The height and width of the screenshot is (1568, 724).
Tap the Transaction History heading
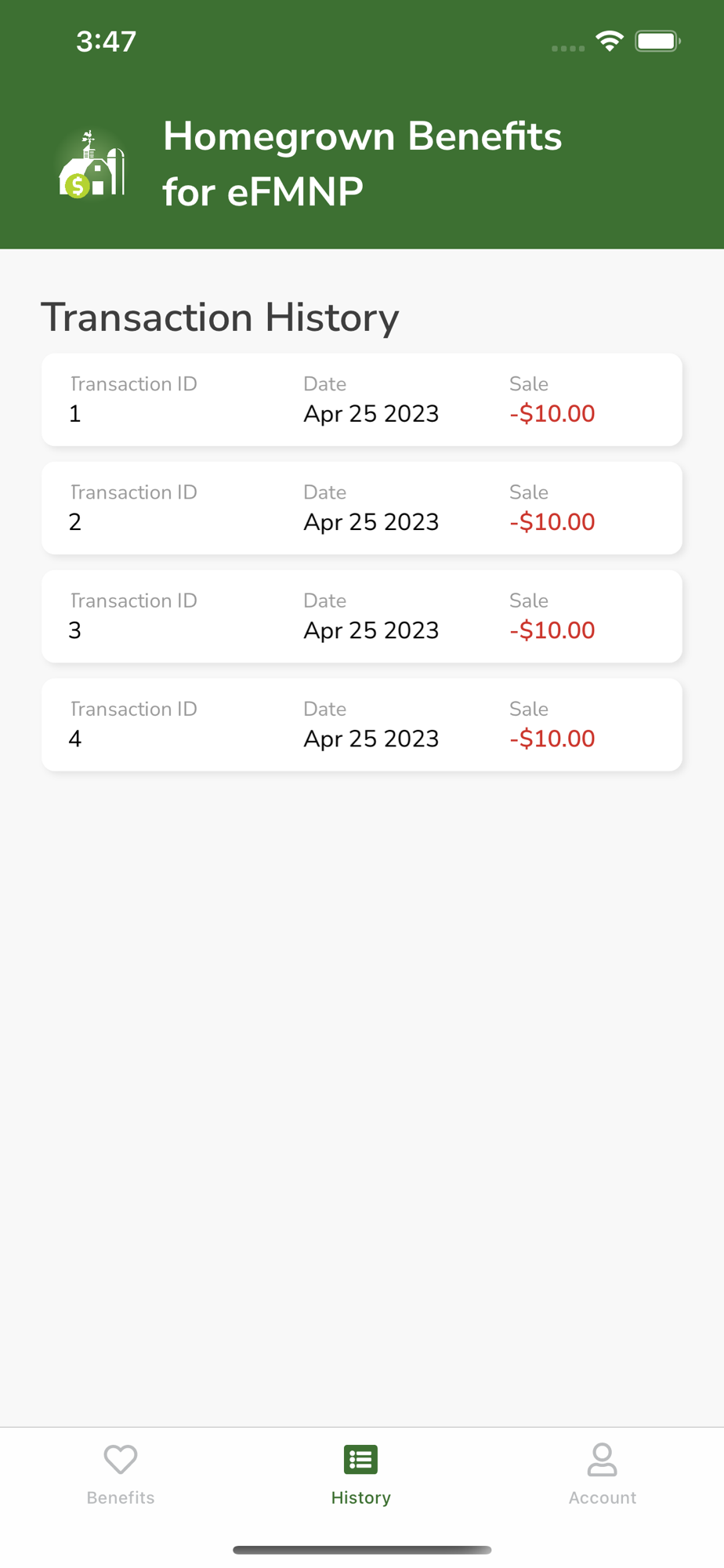click(220, 318)
